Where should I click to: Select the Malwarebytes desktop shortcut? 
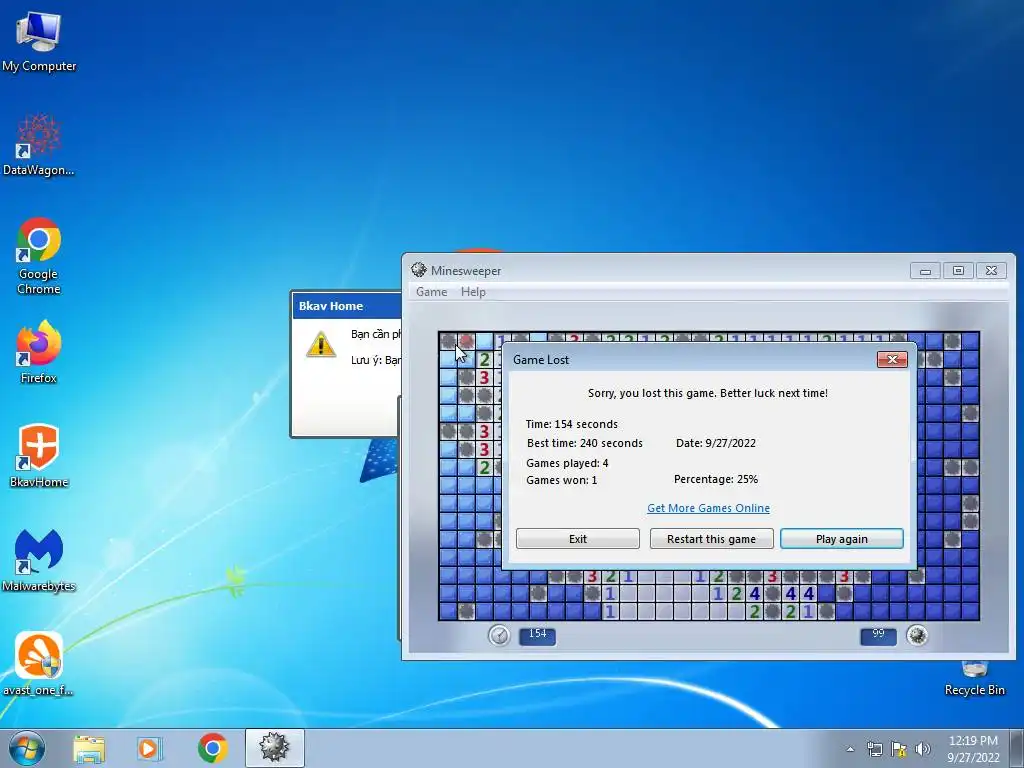tap(39, 560)
